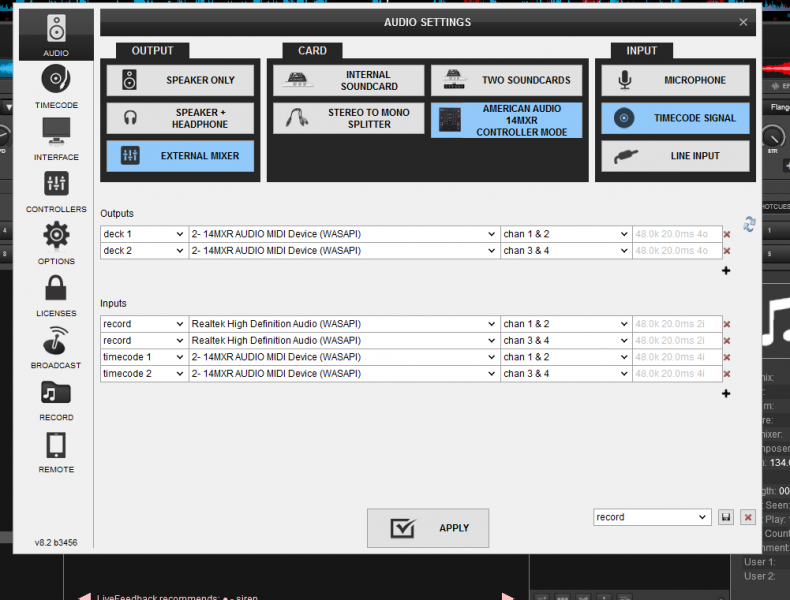This screenshot has width=790, height=600.
Task: Open the deck 2 output type dropdown
Action: tap(144, 250)
